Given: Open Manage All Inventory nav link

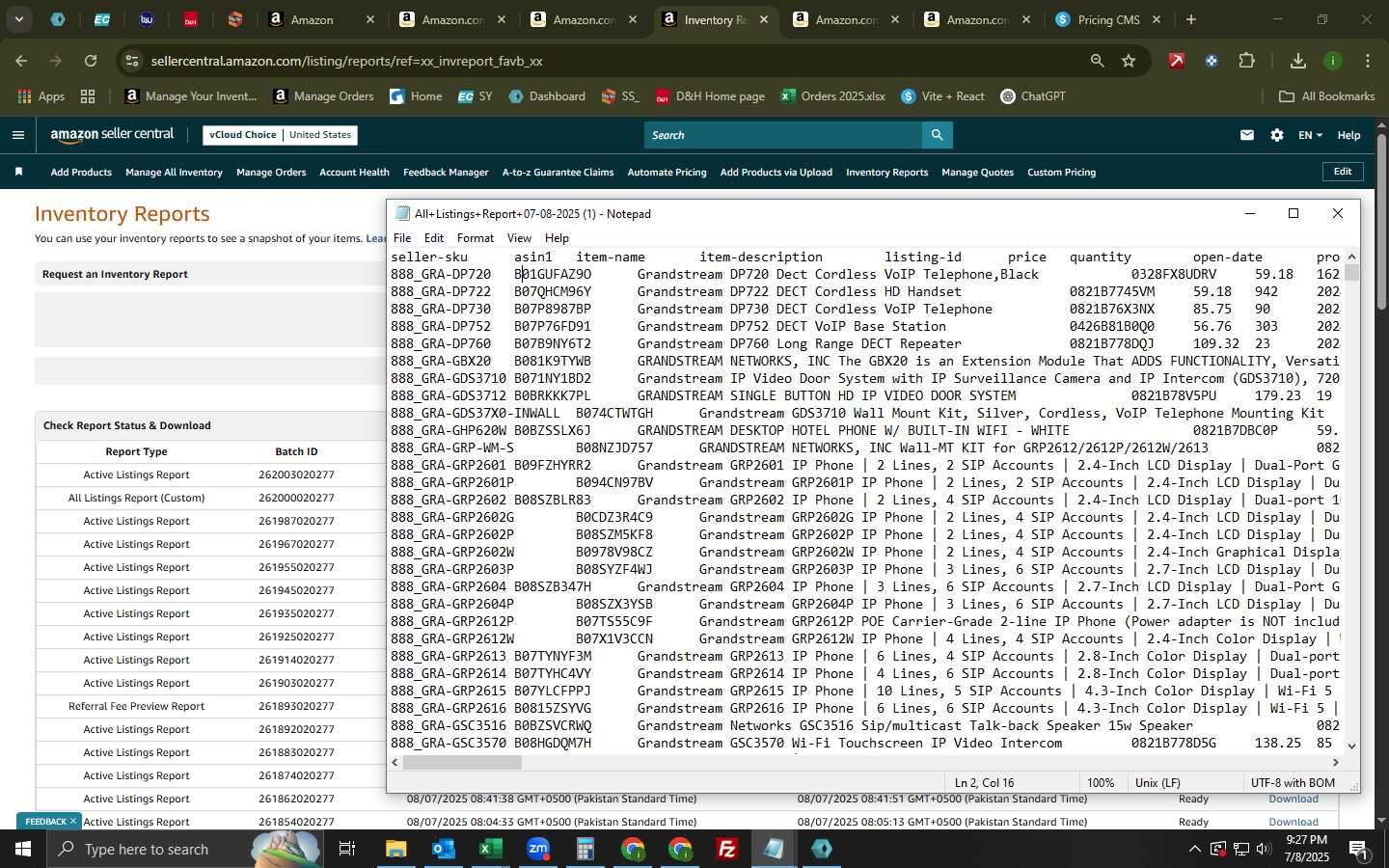Looking at the screenshot, I should (x=174, y=173).
